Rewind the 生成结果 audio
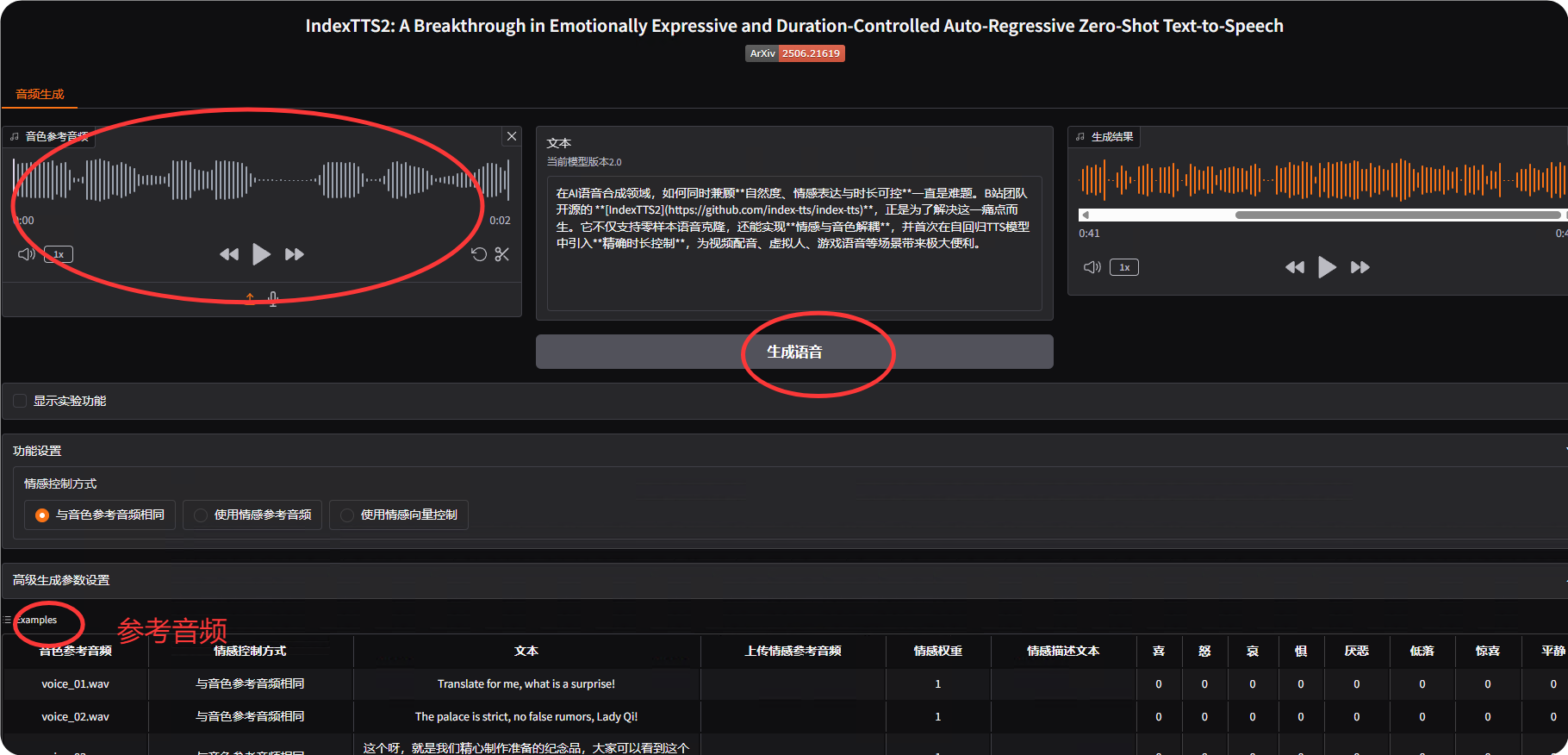Image resolution: width=1568 pixels, height=755 pixels. point(1295,267)
